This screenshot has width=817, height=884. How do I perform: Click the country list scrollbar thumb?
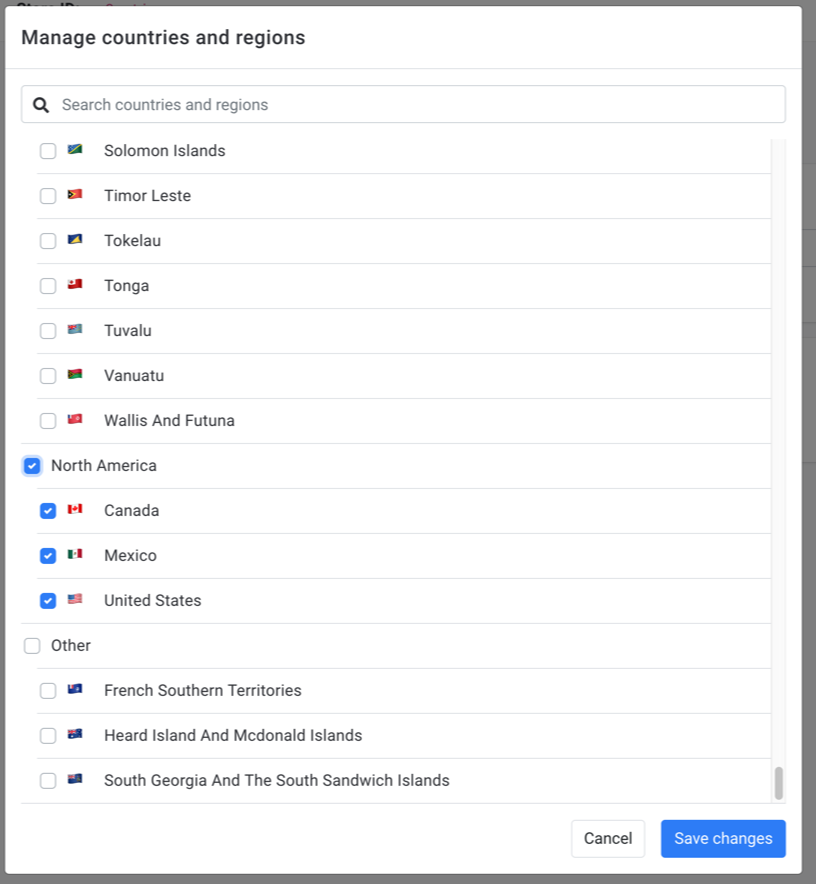tap(778, 783)
